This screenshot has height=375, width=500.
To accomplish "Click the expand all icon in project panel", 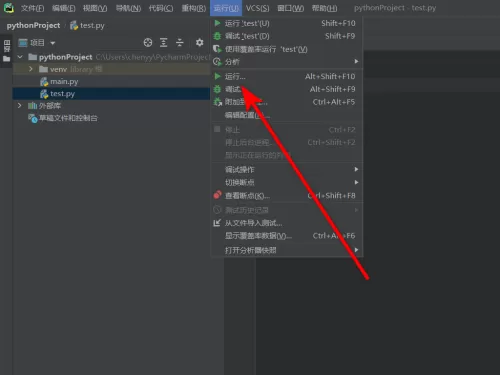I will [163, 42].
